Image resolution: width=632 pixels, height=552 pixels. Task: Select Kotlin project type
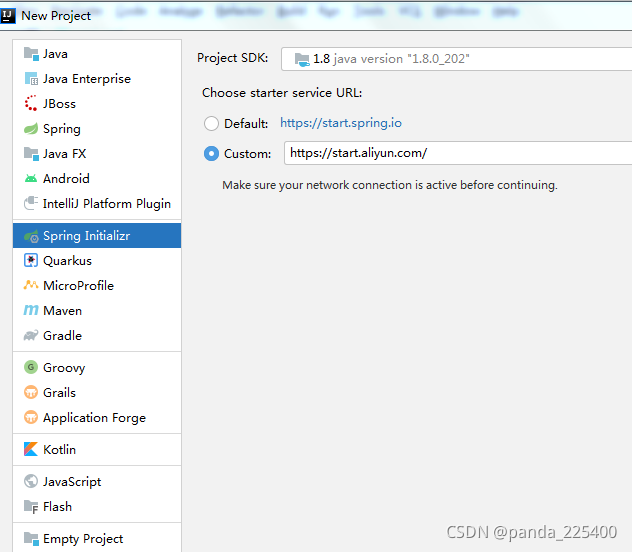tap(59, 450)
